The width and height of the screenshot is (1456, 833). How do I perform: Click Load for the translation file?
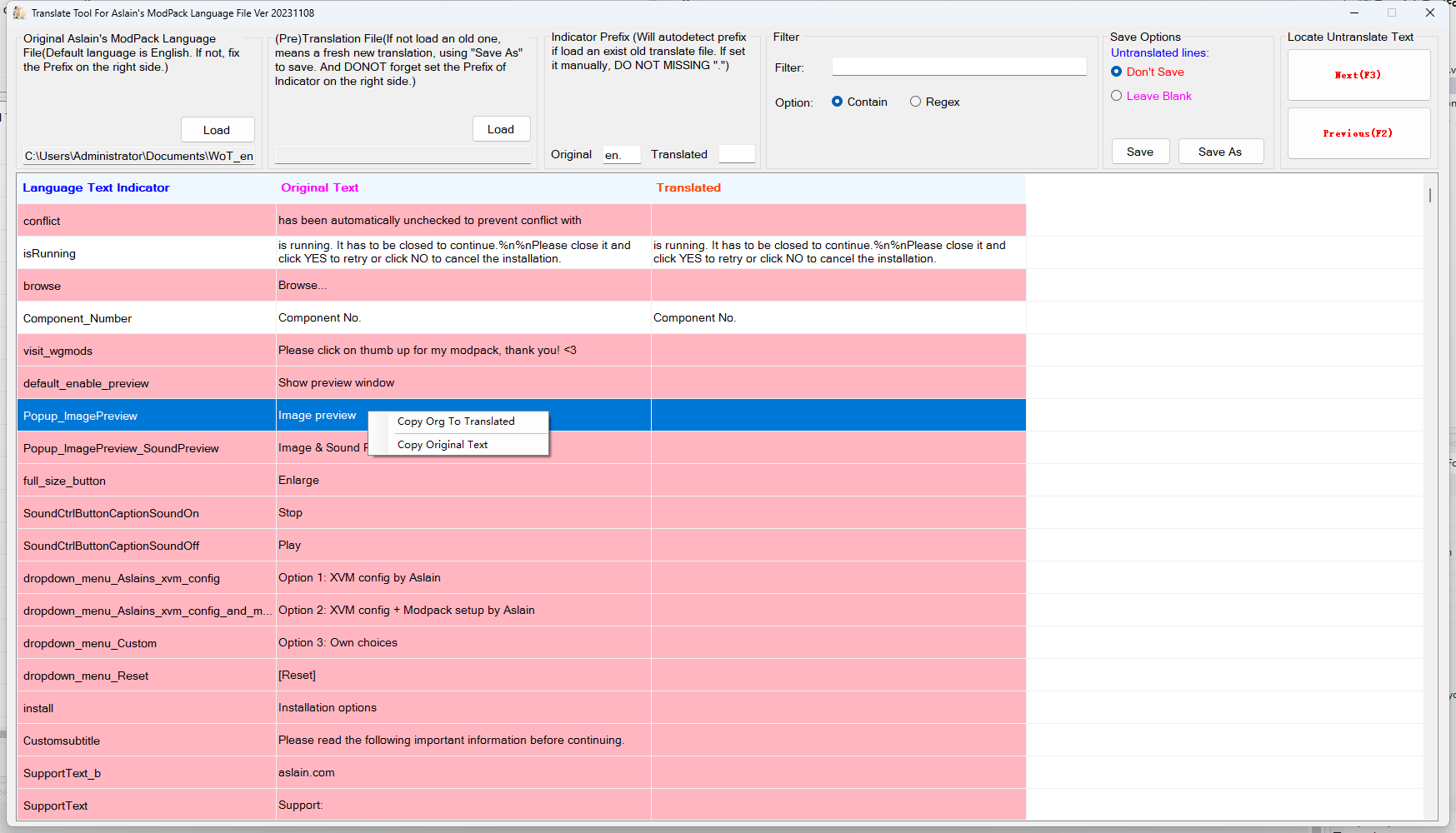[x=501, y=128]
